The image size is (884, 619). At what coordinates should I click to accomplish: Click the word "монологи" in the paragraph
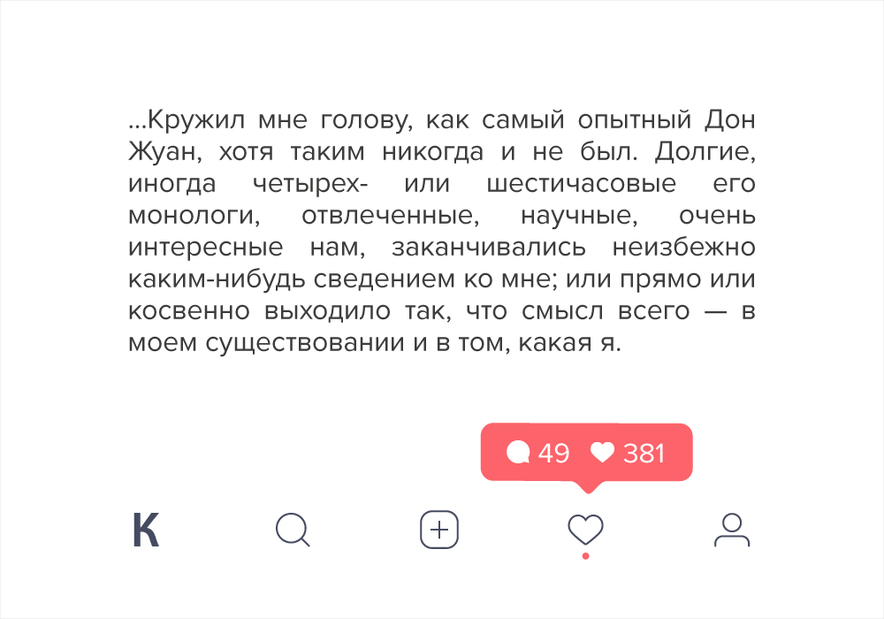pyautogui.click(x=194, y=216)
